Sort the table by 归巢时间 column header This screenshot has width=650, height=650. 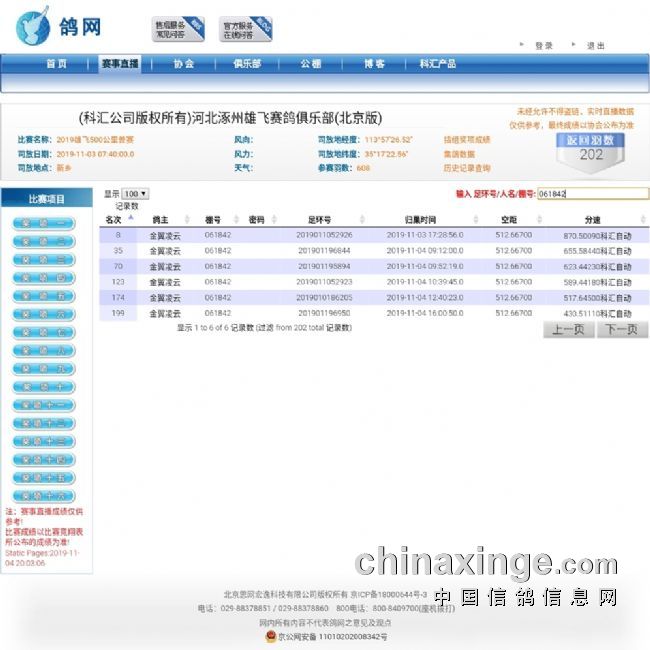coord(420,219)
